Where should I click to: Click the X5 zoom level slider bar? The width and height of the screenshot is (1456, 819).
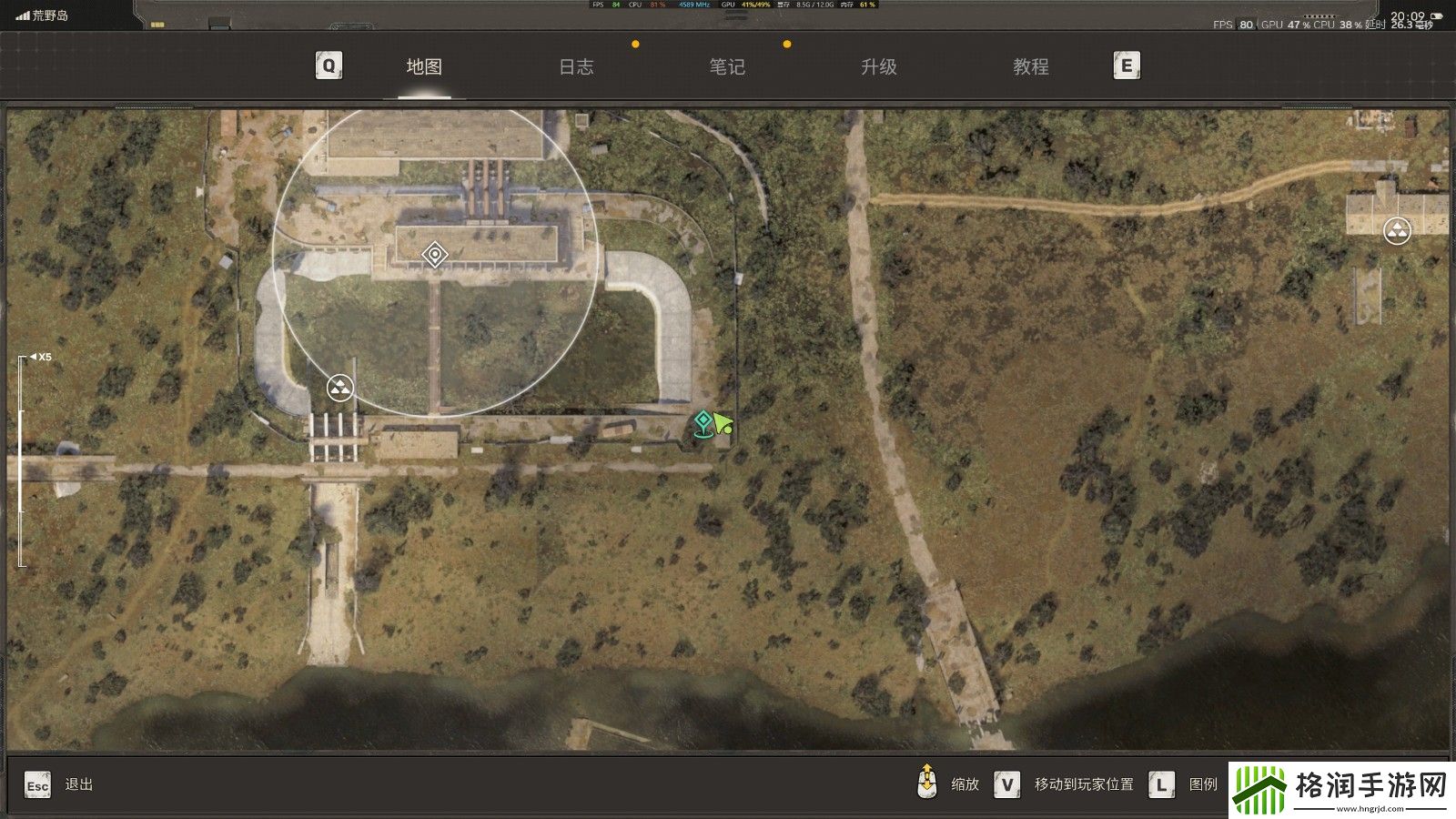click(21, 461)
